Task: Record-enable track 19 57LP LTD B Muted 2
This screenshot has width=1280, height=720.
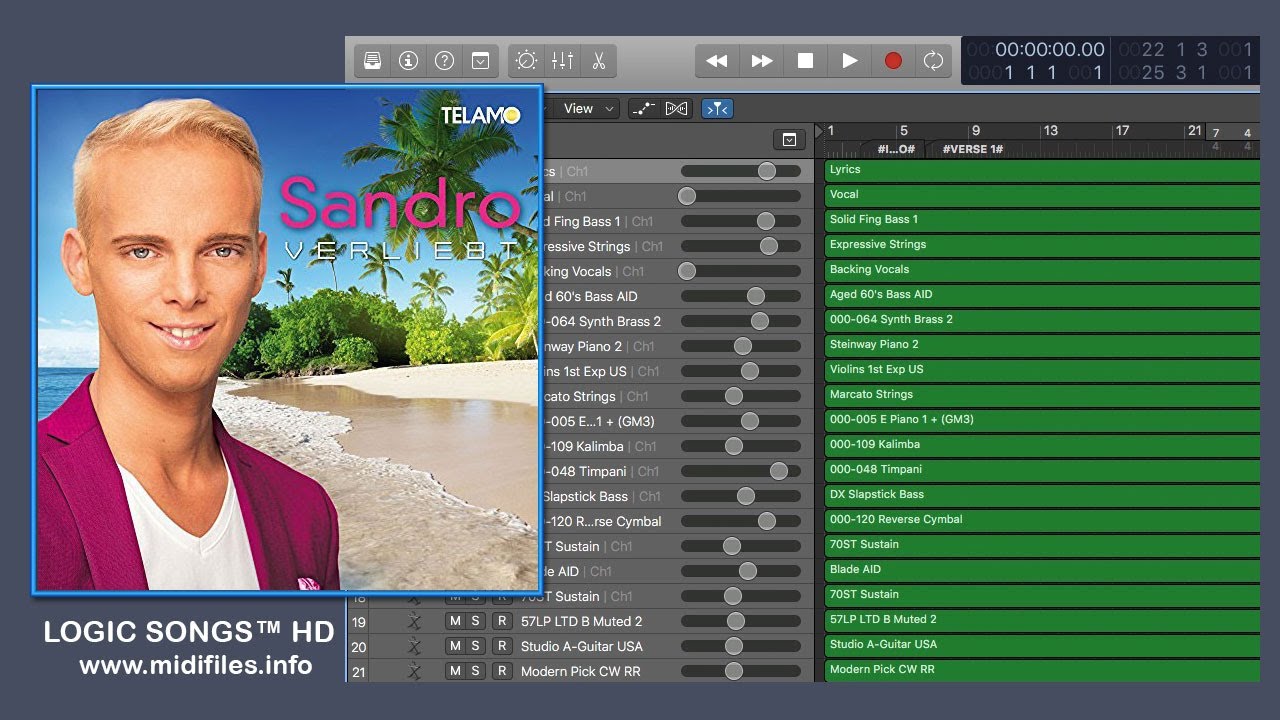Action: (502, 621)
